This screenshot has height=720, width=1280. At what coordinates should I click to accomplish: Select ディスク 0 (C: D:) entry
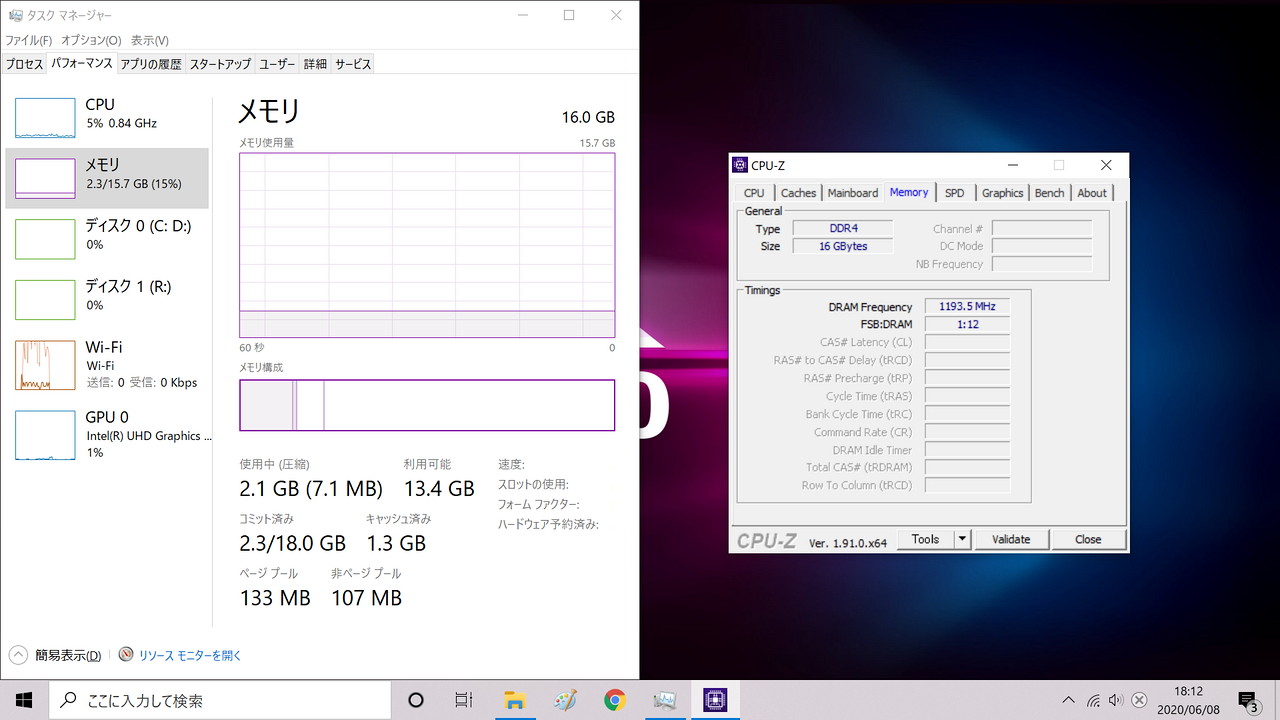point(107,239)
